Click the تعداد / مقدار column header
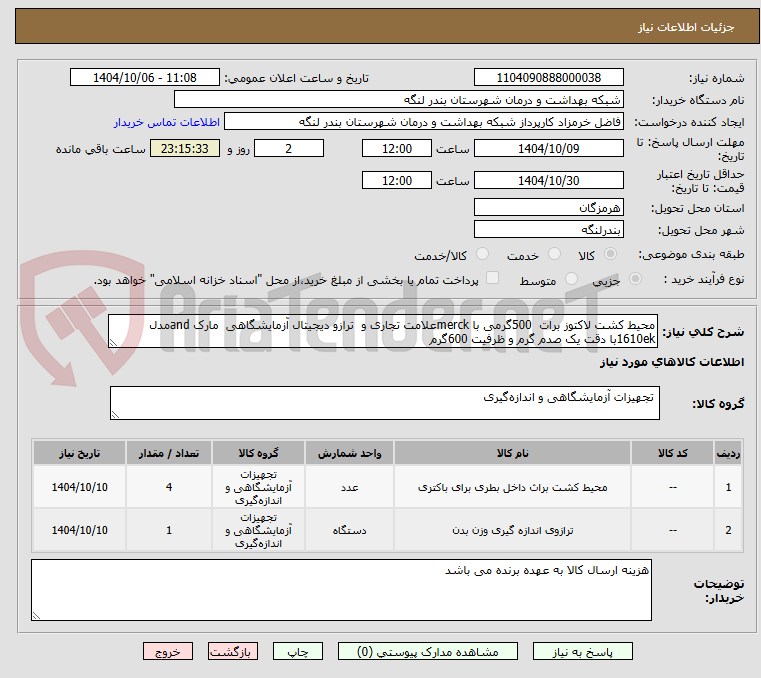The image size is (761, 678). click(x=168, y=453)
